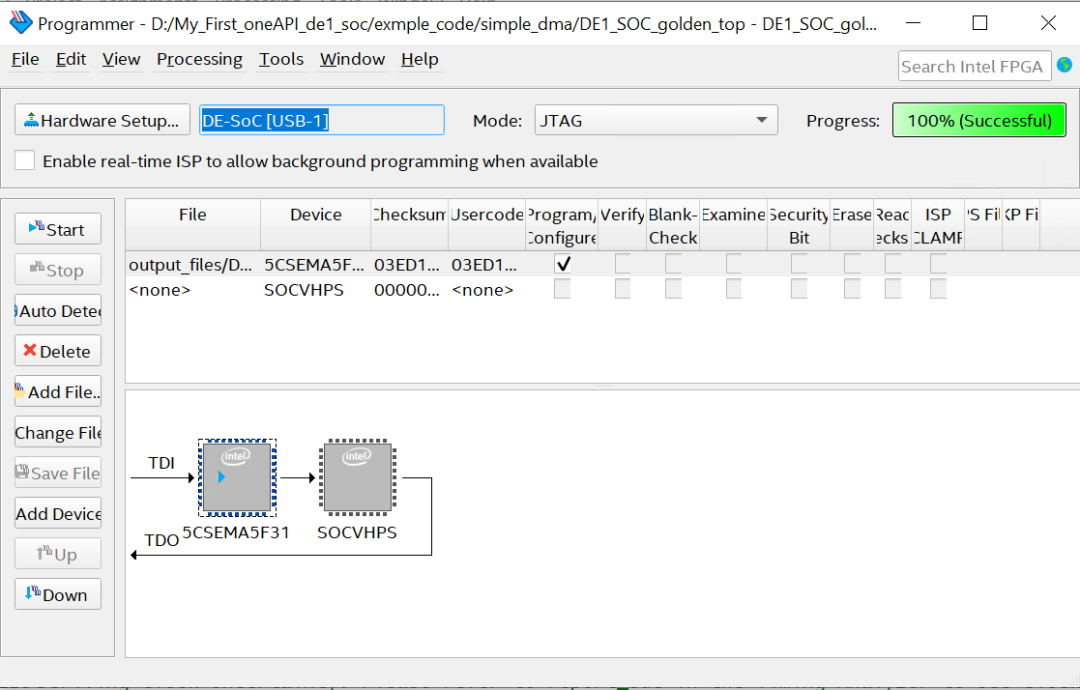Open the Help menu
Image resolution: width=1080 pixels, height=690 pixels.
[x=419, y=59]
